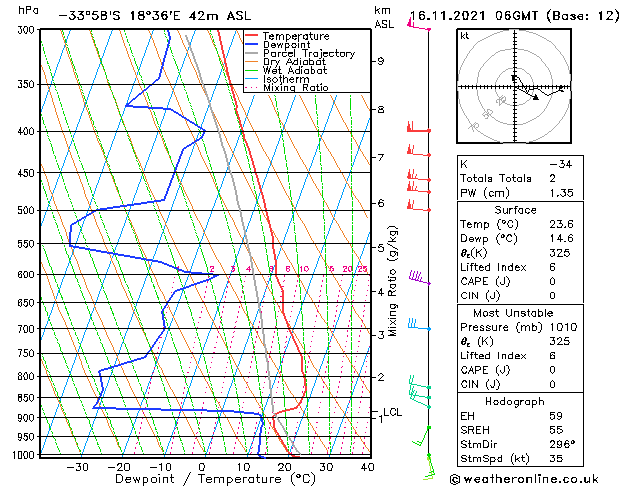
Task: Click the 'Totals Totals' row label
Action: (496, 178)
